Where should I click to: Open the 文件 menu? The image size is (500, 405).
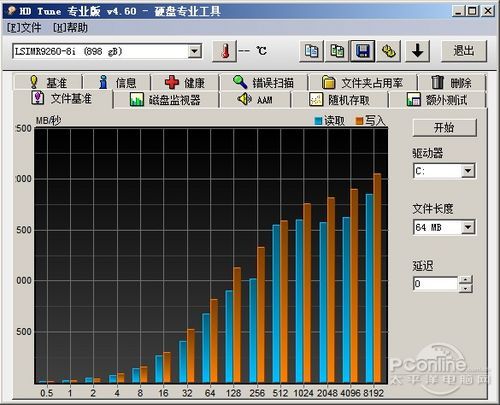24,28
